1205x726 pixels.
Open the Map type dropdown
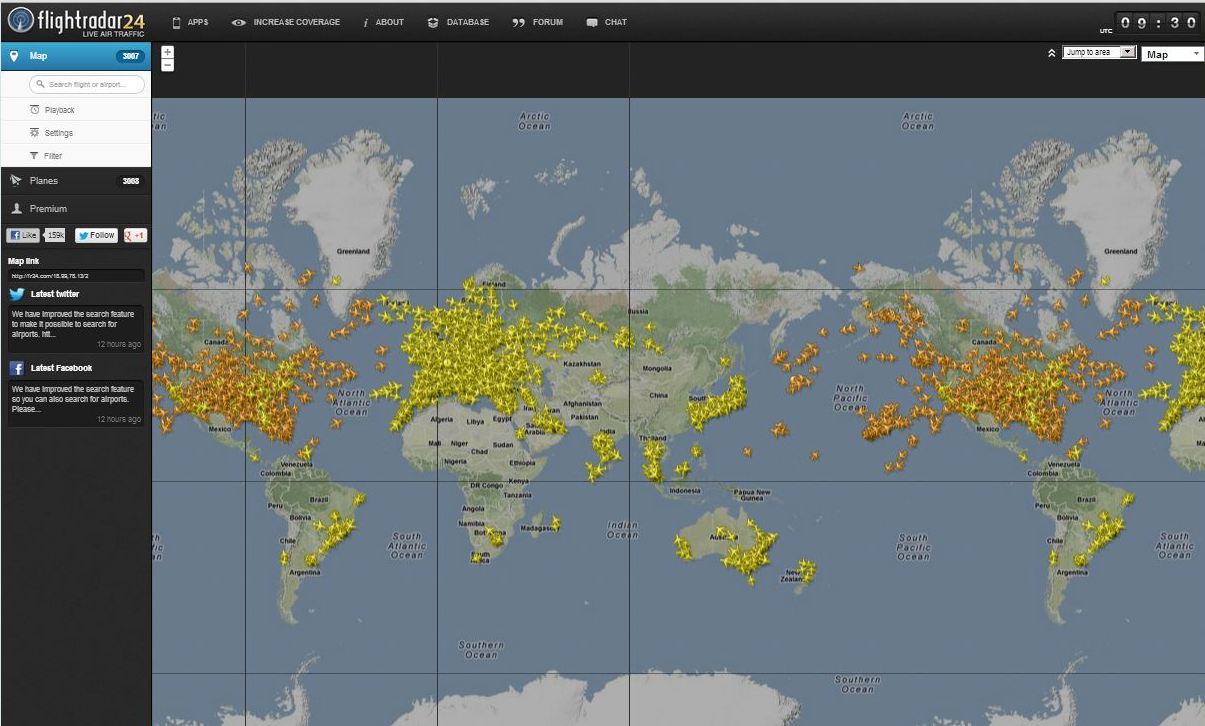coord(1171,54)
